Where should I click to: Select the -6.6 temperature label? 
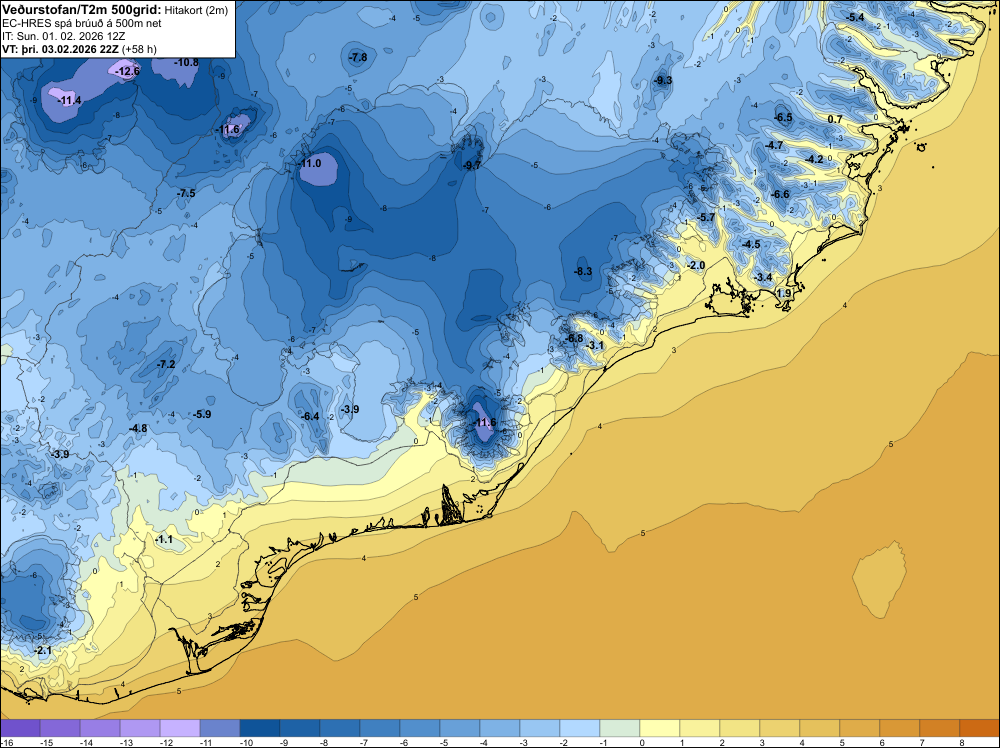(780, 195)
